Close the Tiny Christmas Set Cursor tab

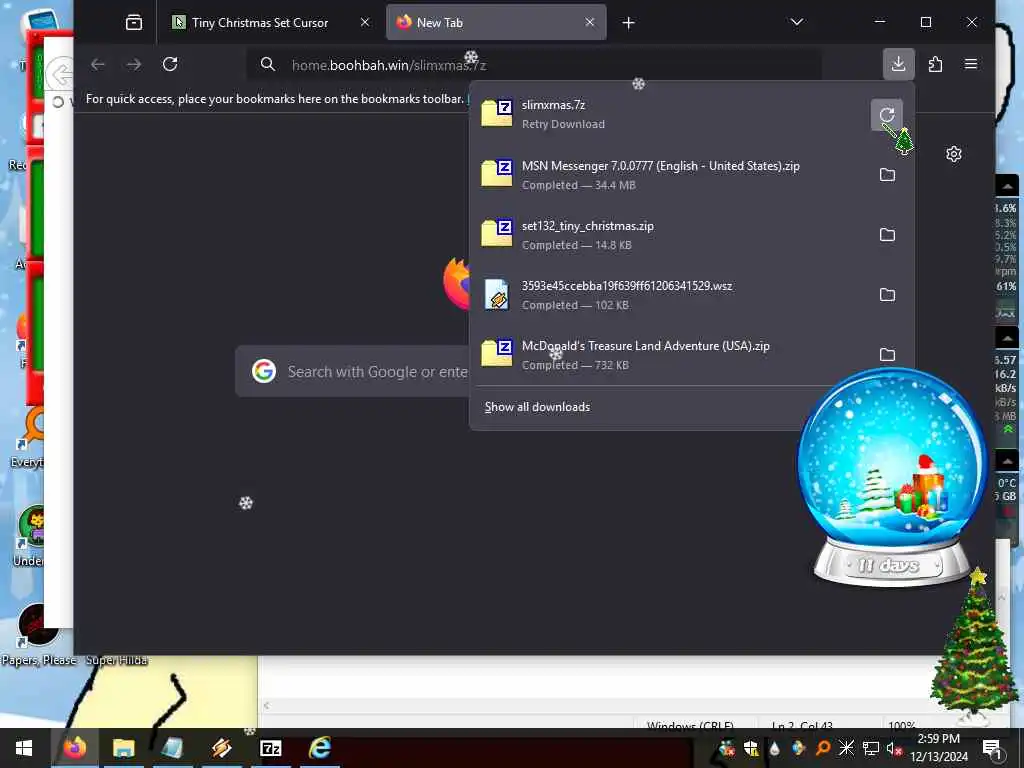pos(365,22)
